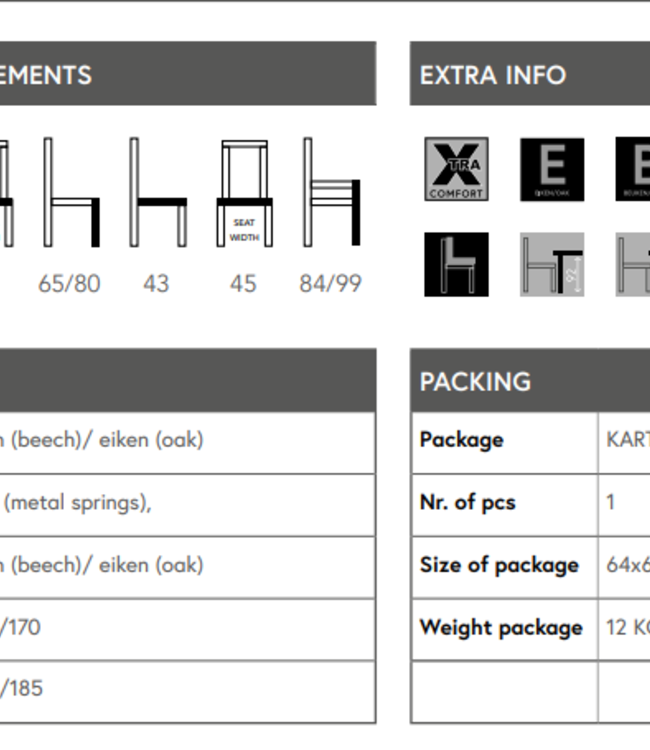
Task: Click the black E eiken/oak icon
Action: [552, 169]
